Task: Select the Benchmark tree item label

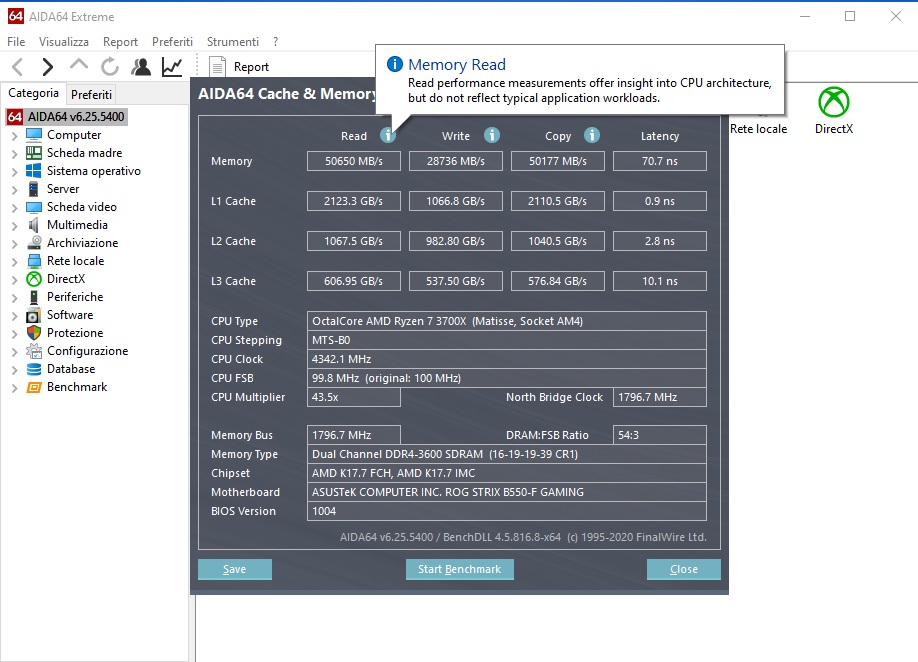Action: 77,387
